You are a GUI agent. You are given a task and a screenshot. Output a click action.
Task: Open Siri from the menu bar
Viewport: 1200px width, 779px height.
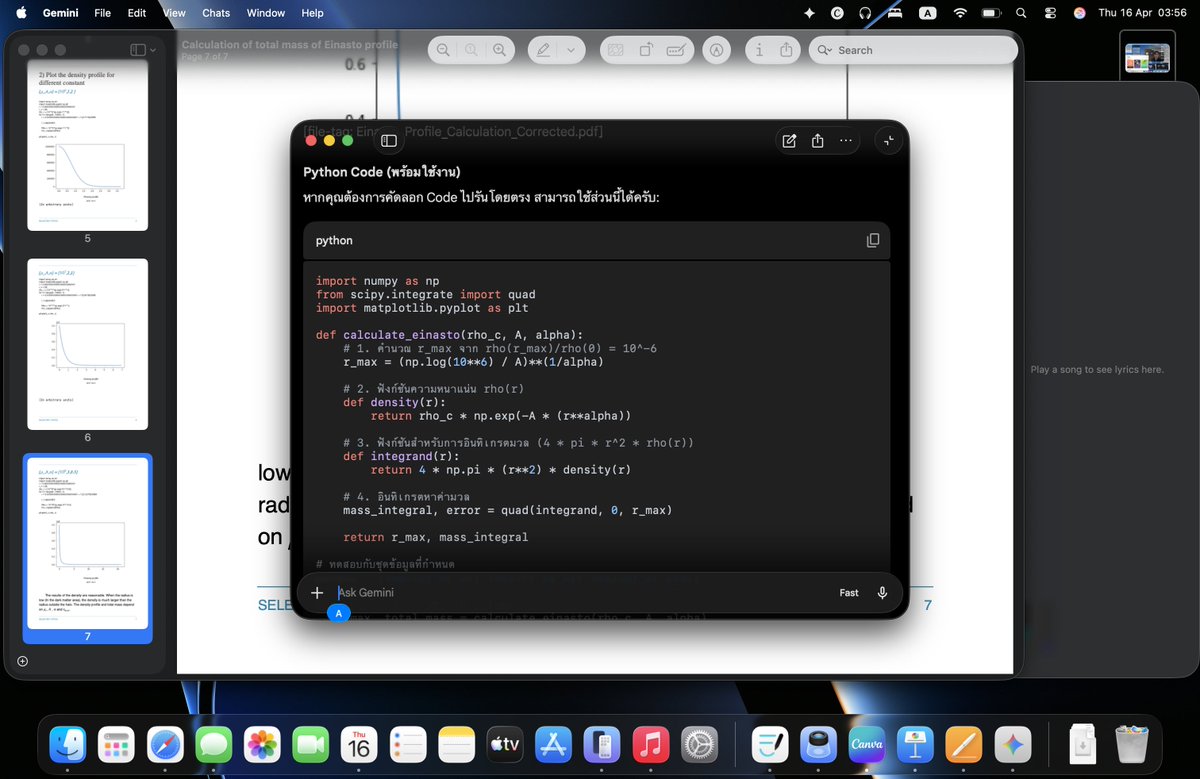coord(1079,13)
